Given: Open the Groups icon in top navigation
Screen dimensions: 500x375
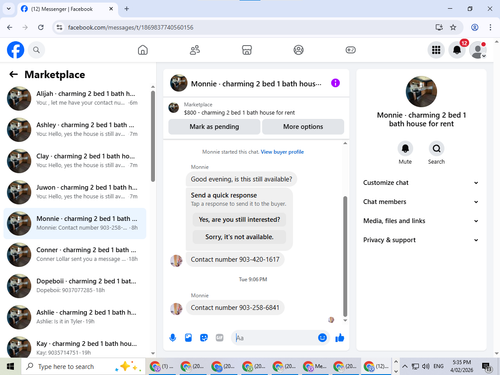Looking at the screenshot, I should tap(298, 50).
